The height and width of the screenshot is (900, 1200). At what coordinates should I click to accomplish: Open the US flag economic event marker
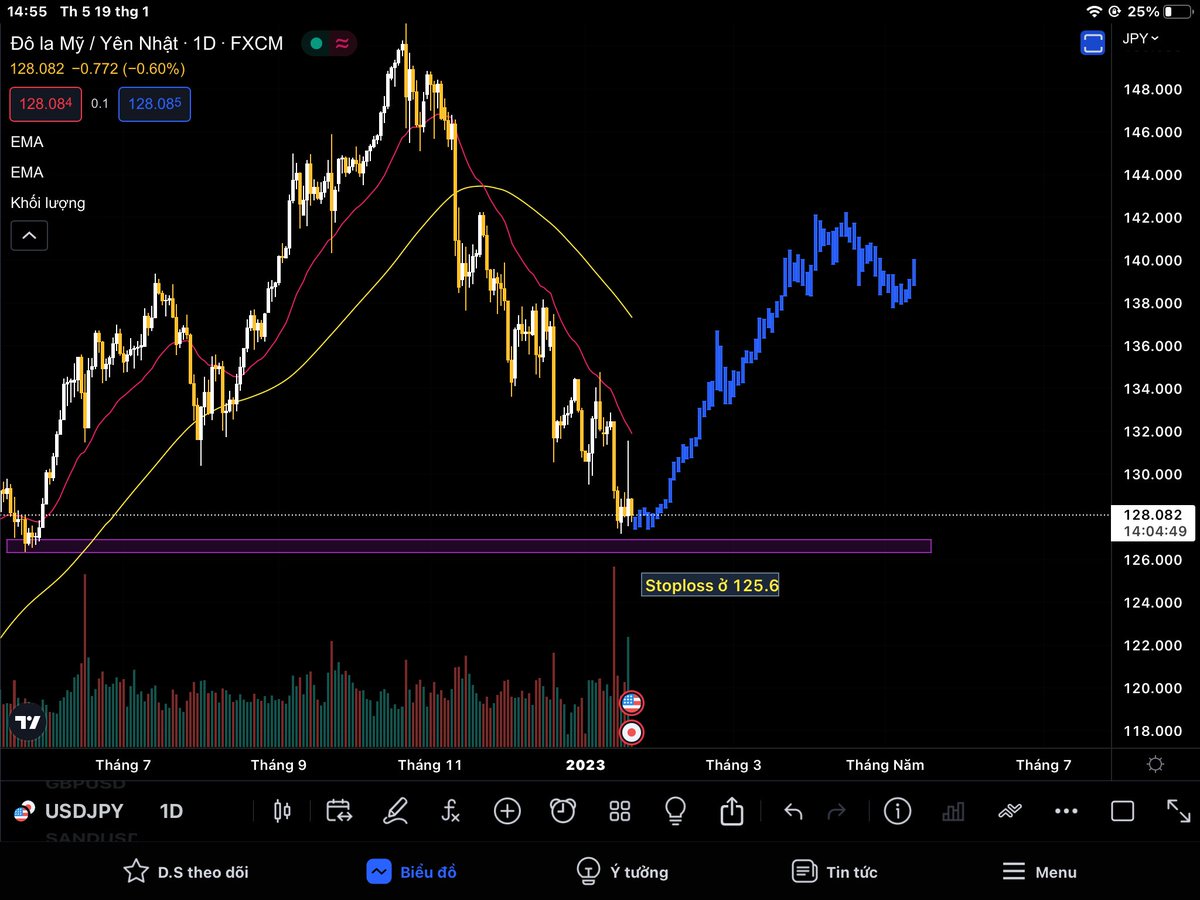click(631, 703)
